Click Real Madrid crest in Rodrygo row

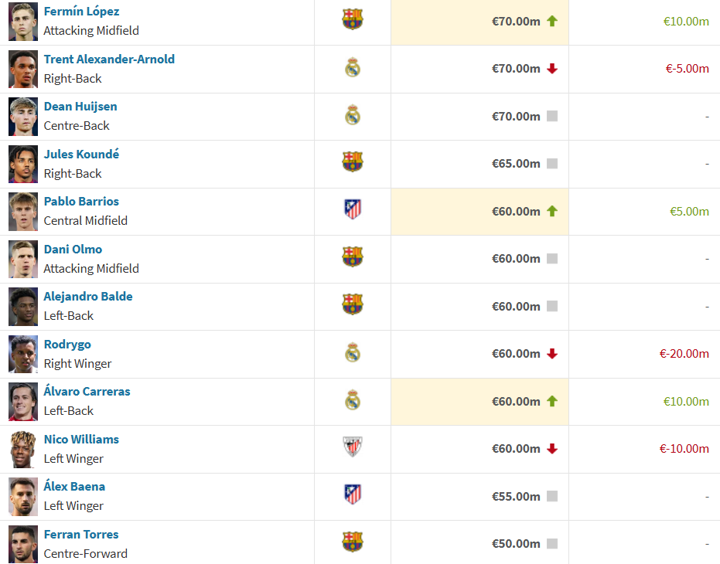coord(352,352)
